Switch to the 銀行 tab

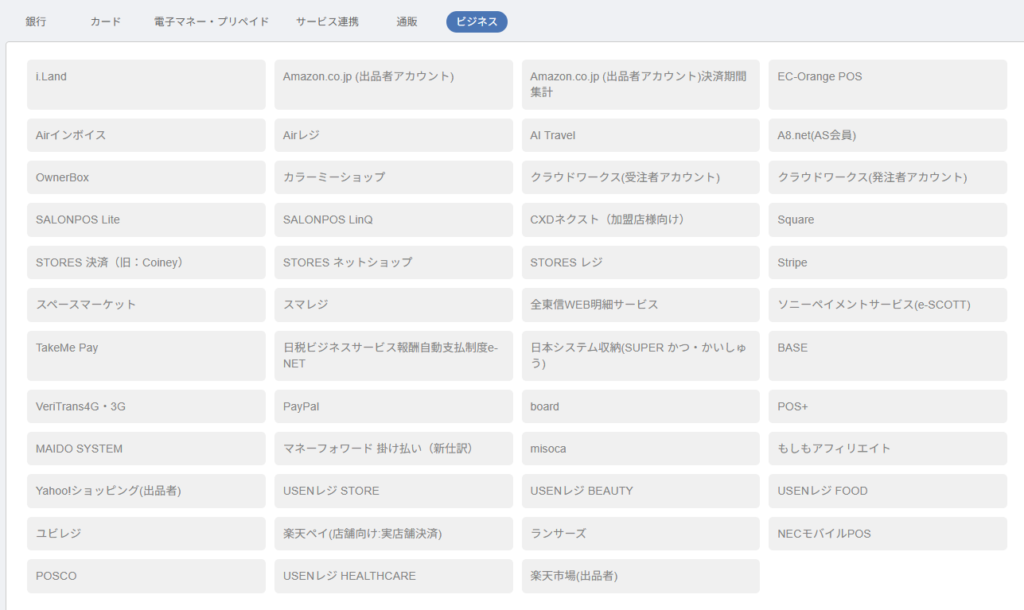(36, 22)
